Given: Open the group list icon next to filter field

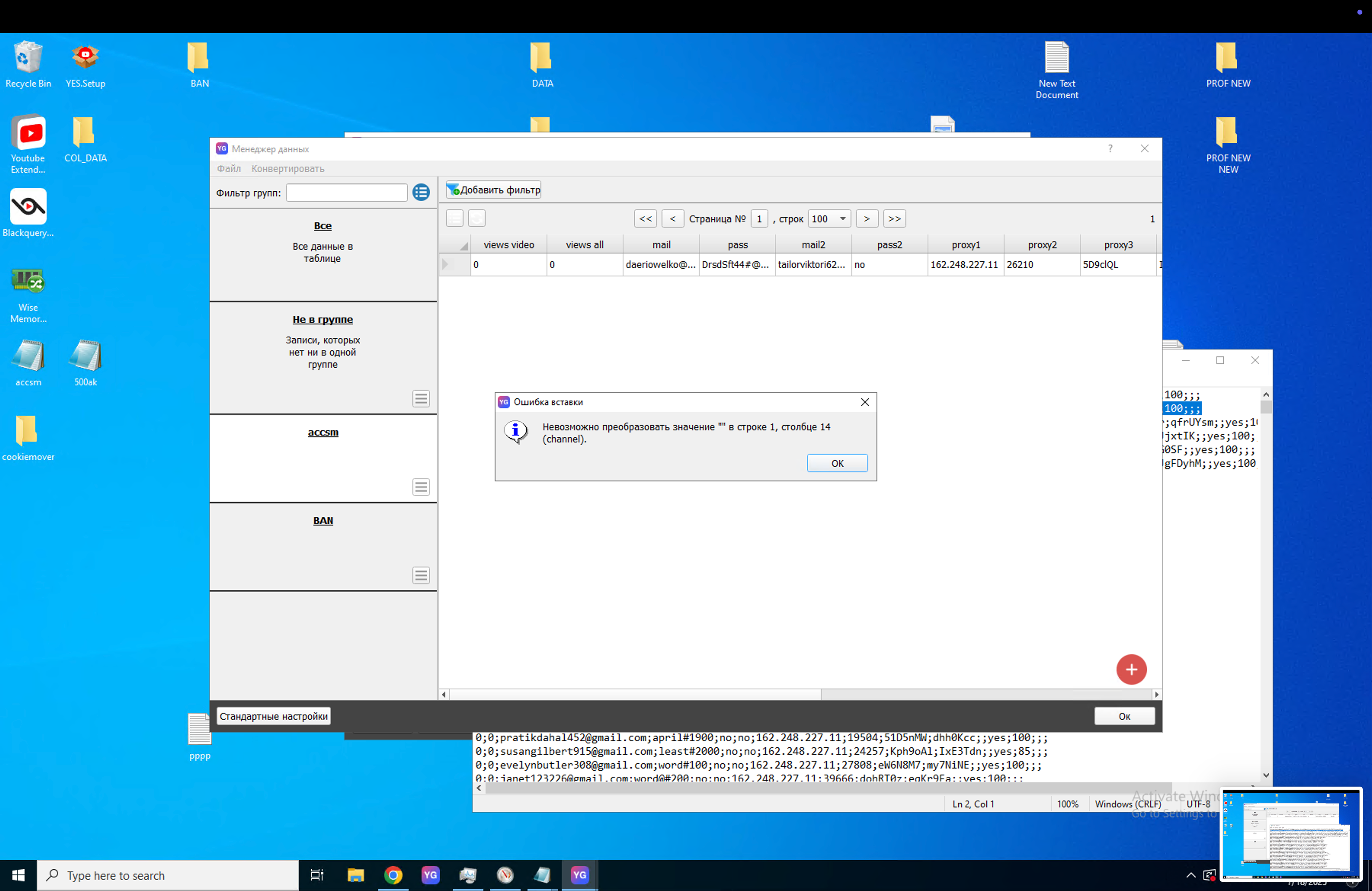Looking at the screenshot, I should coord(421,192).
